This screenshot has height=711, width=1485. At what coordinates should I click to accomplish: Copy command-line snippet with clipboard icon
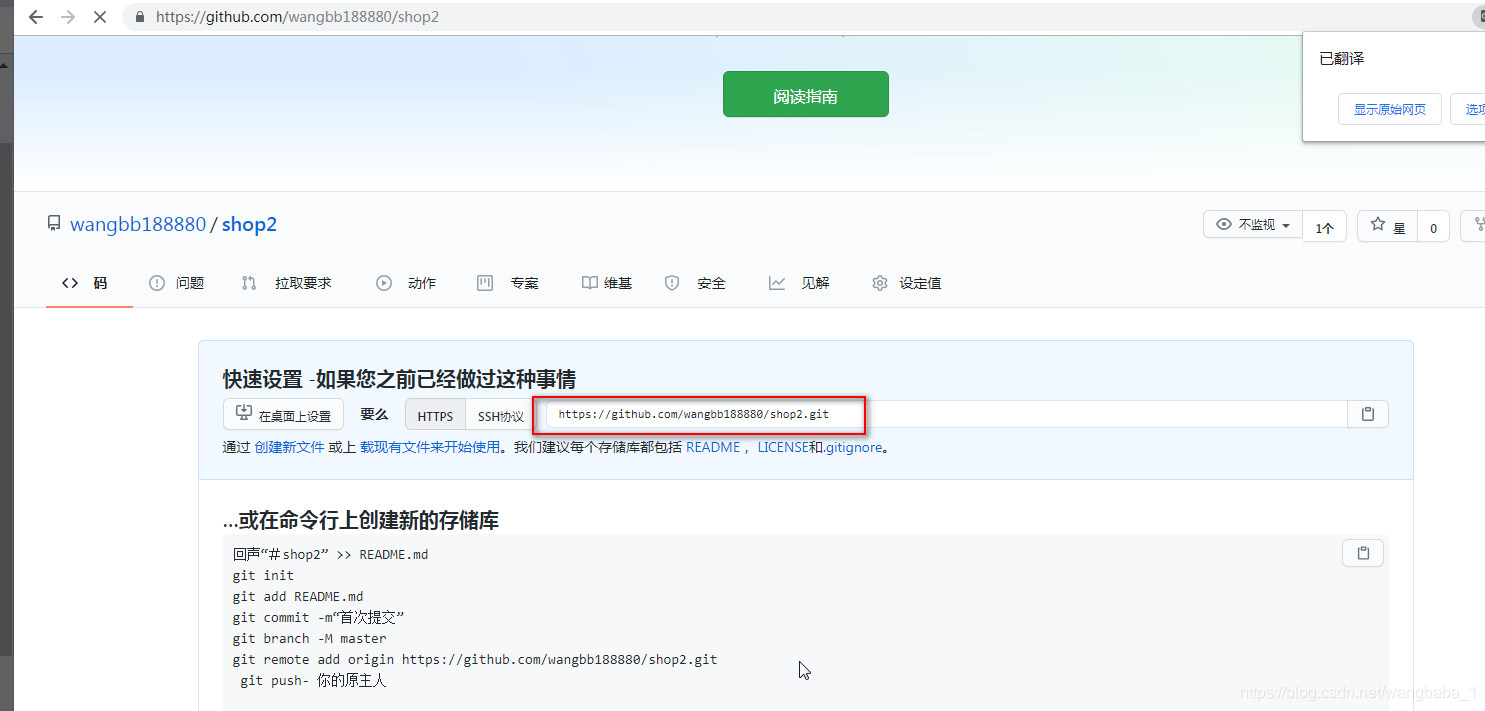click(1362, 553)
